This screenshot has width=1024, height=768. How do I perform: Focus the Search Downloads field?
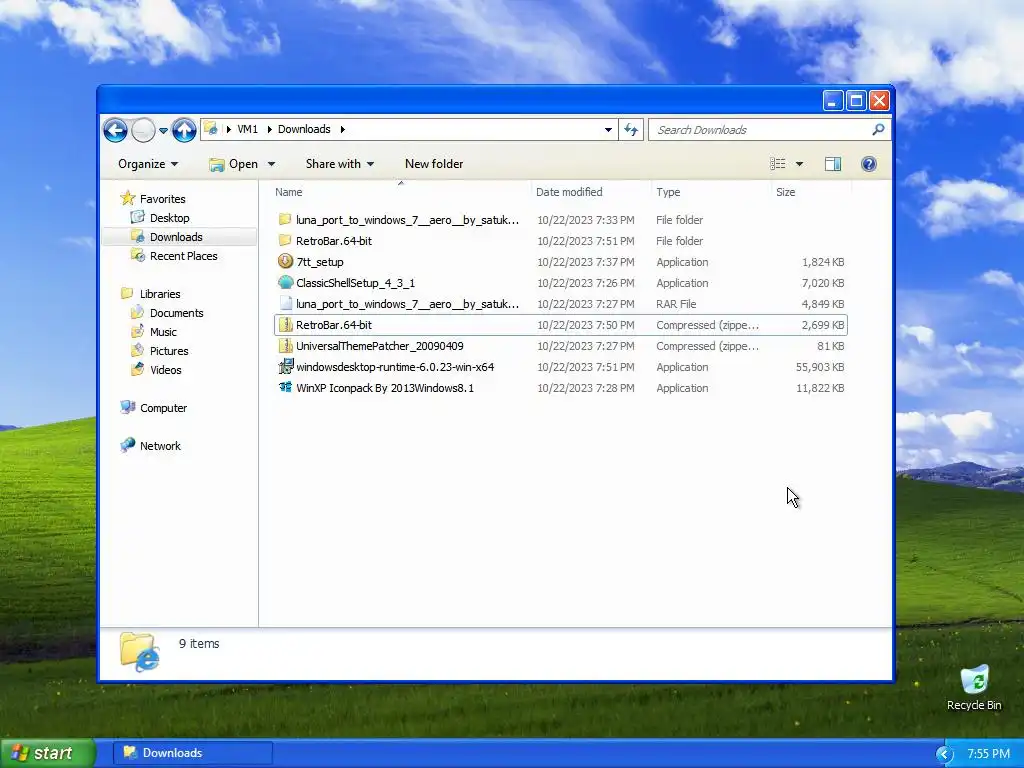point(769,129)
